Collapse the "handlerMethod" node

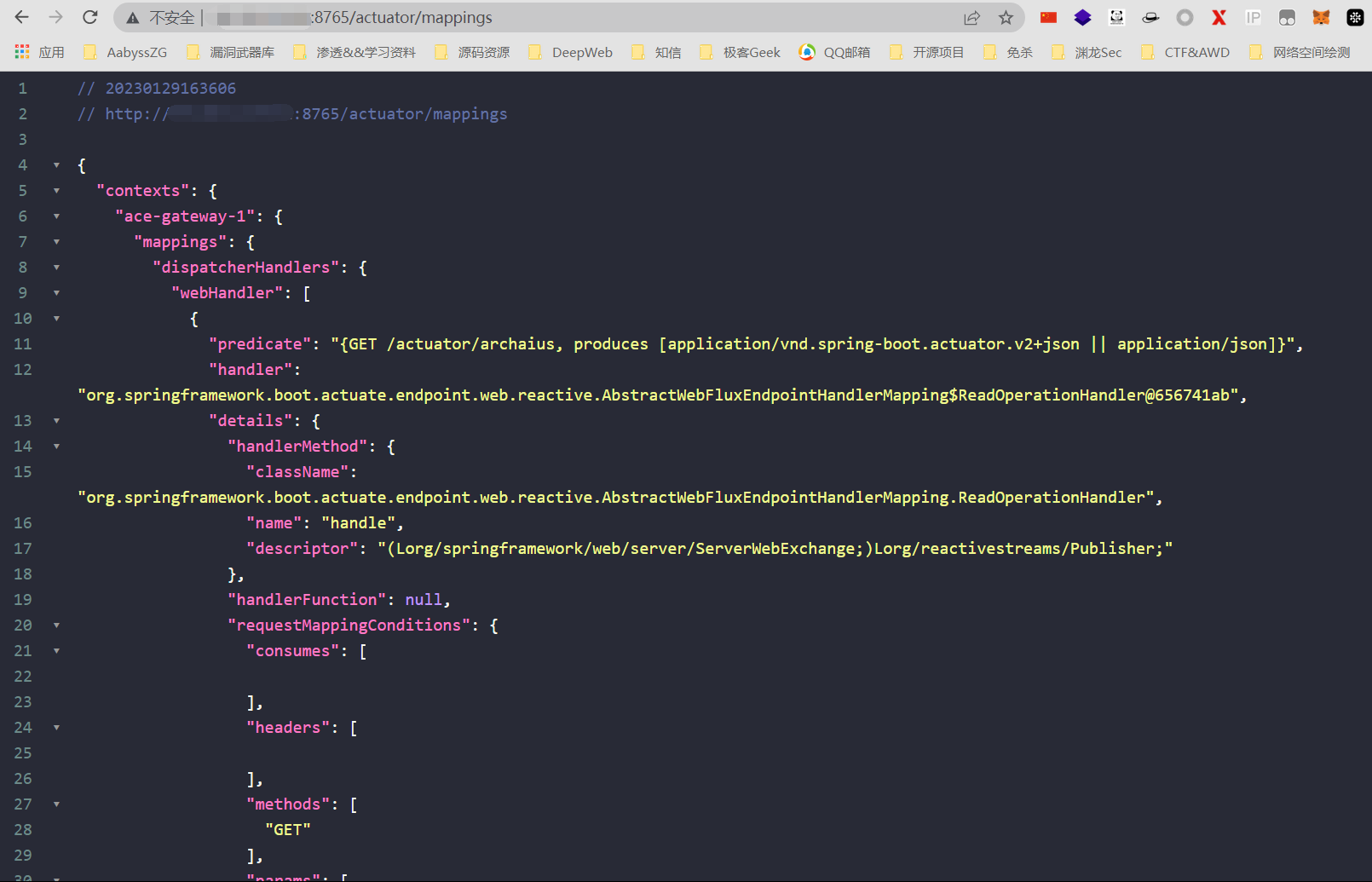(56, 447)
